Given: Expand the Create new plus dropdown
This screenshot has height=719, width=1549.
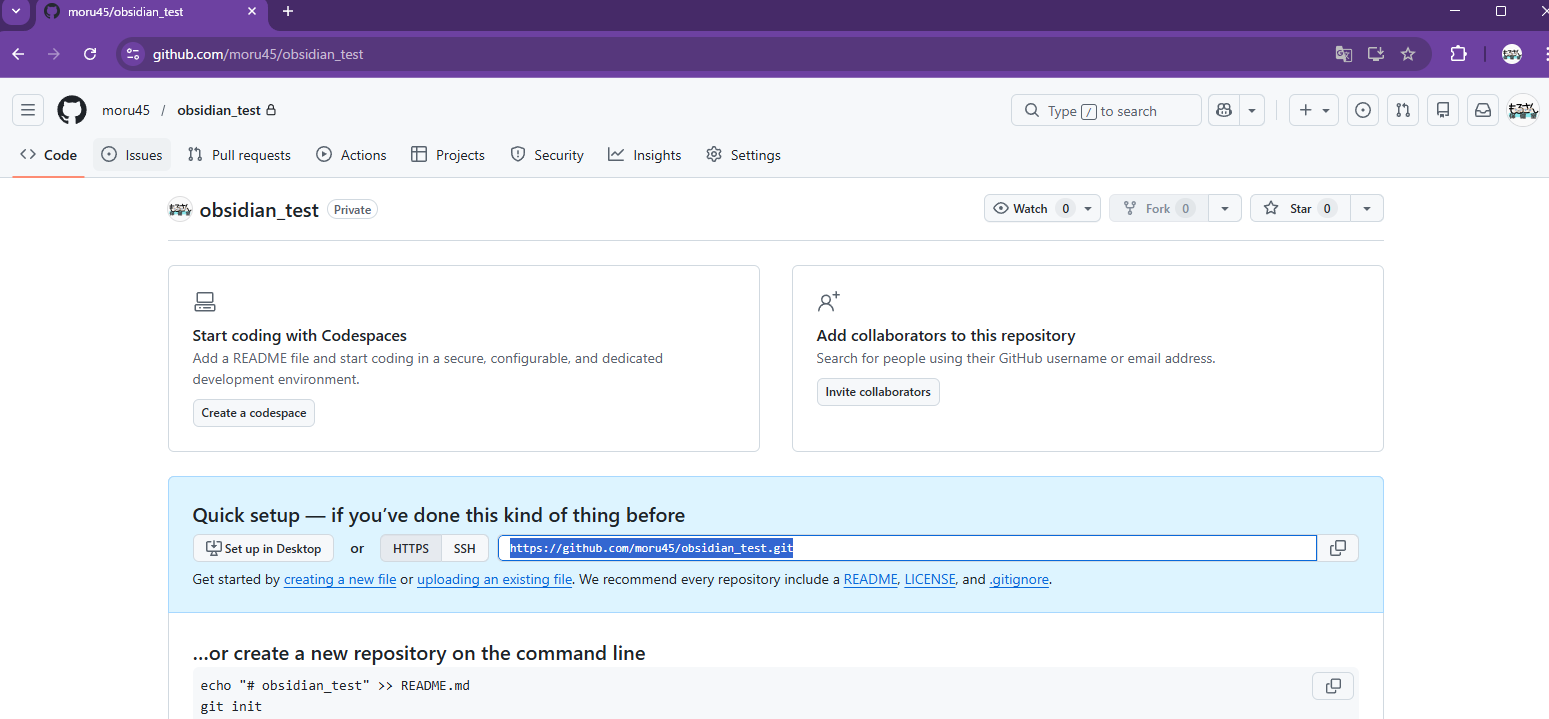Looking at the screenshot, I should 1314,111.
